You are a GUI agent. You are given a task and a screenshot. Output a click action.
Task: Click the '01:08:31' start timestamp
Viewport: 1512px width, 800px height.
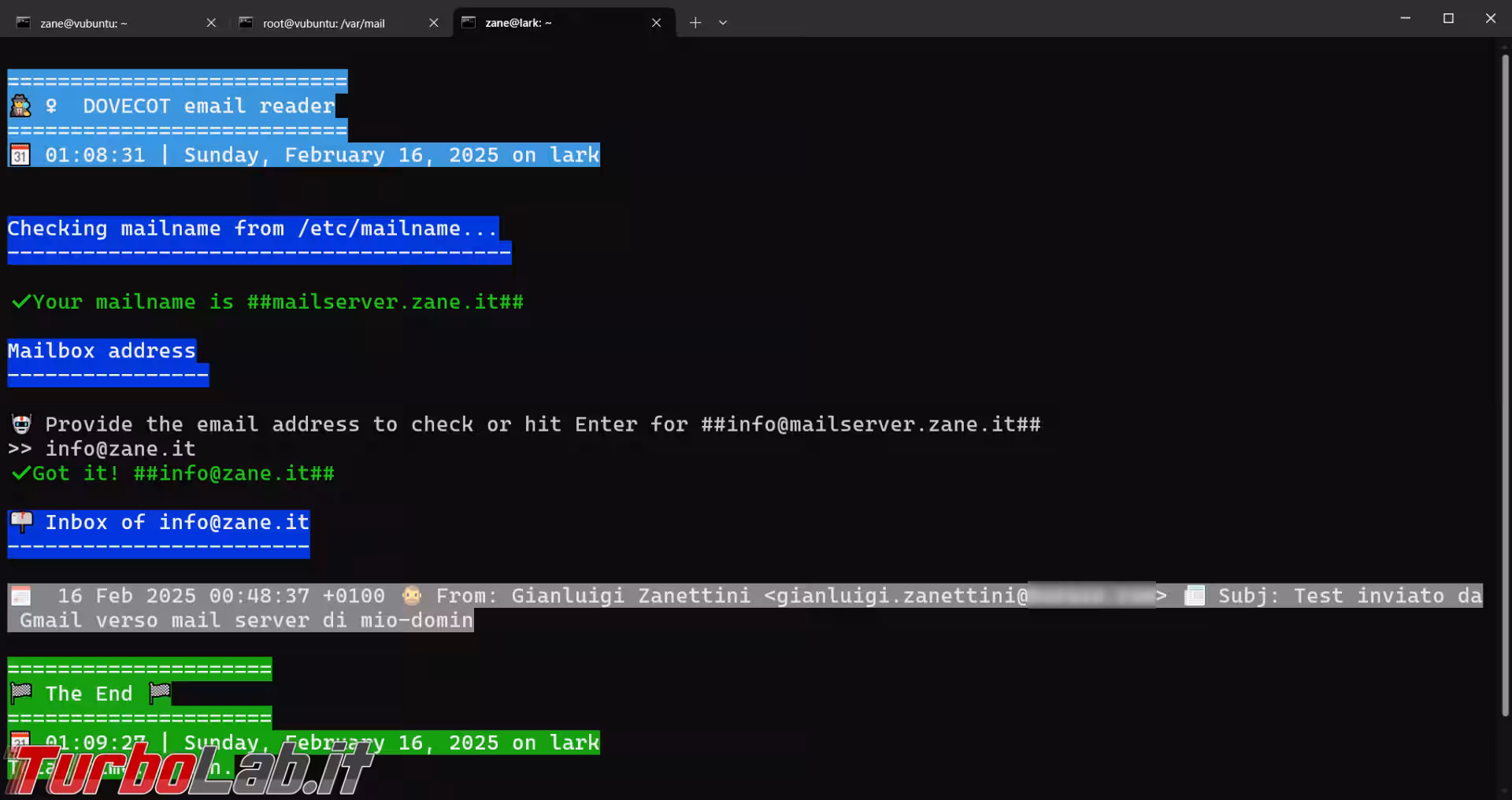[x=95, y=155]
